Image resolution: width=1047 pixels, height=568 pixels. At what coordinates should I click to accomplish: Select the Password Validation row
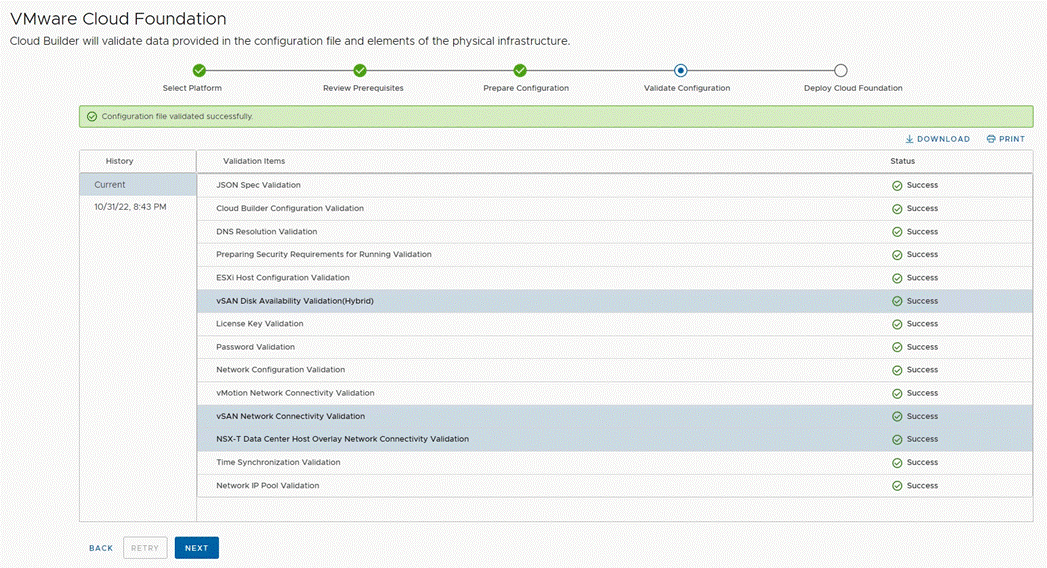pos(615,347)
